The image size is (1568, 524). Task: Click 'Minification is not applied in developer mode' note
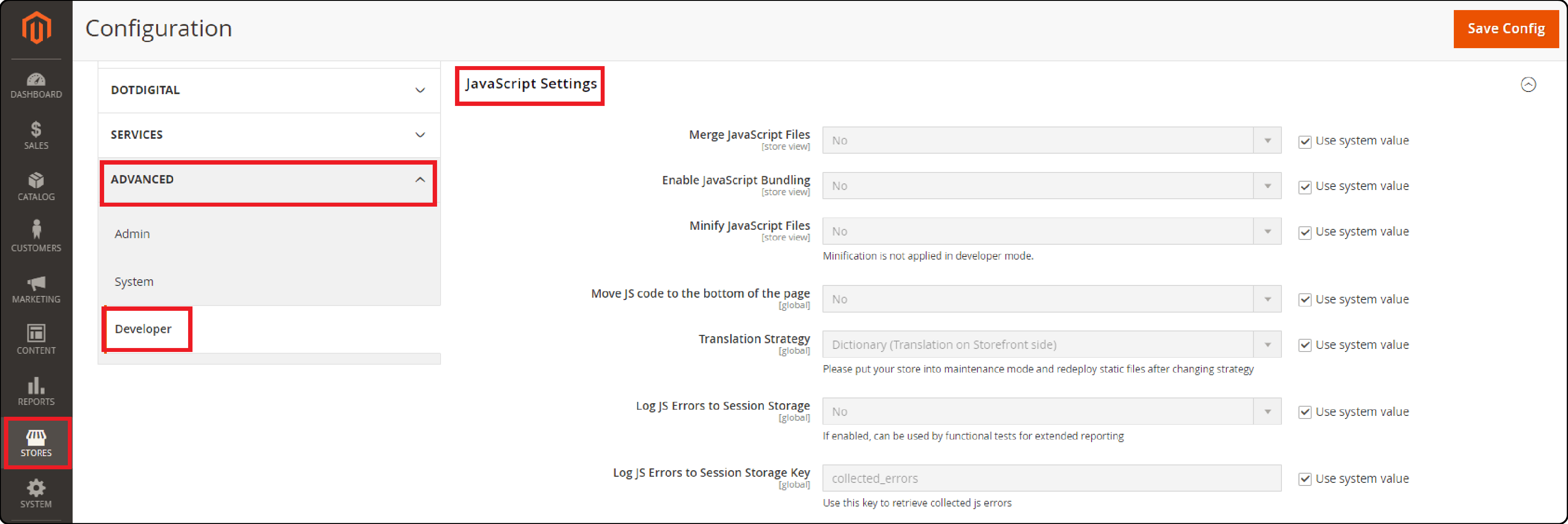pyautogui.click(x=927, y=256)
